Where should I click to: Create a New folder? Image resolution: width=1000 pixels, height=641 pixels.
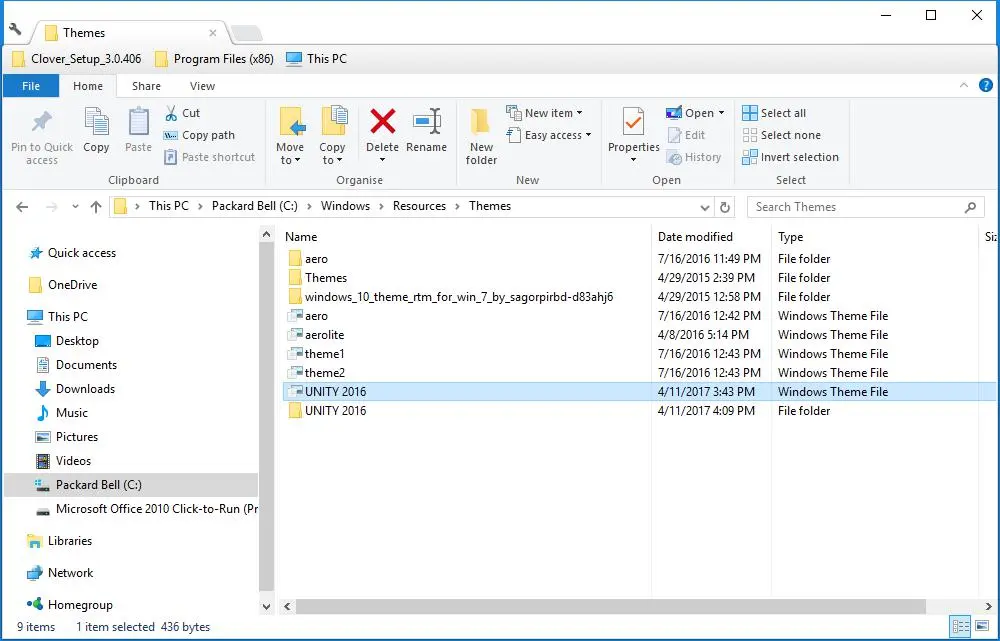pyautogui.click(x=481, y=136)
